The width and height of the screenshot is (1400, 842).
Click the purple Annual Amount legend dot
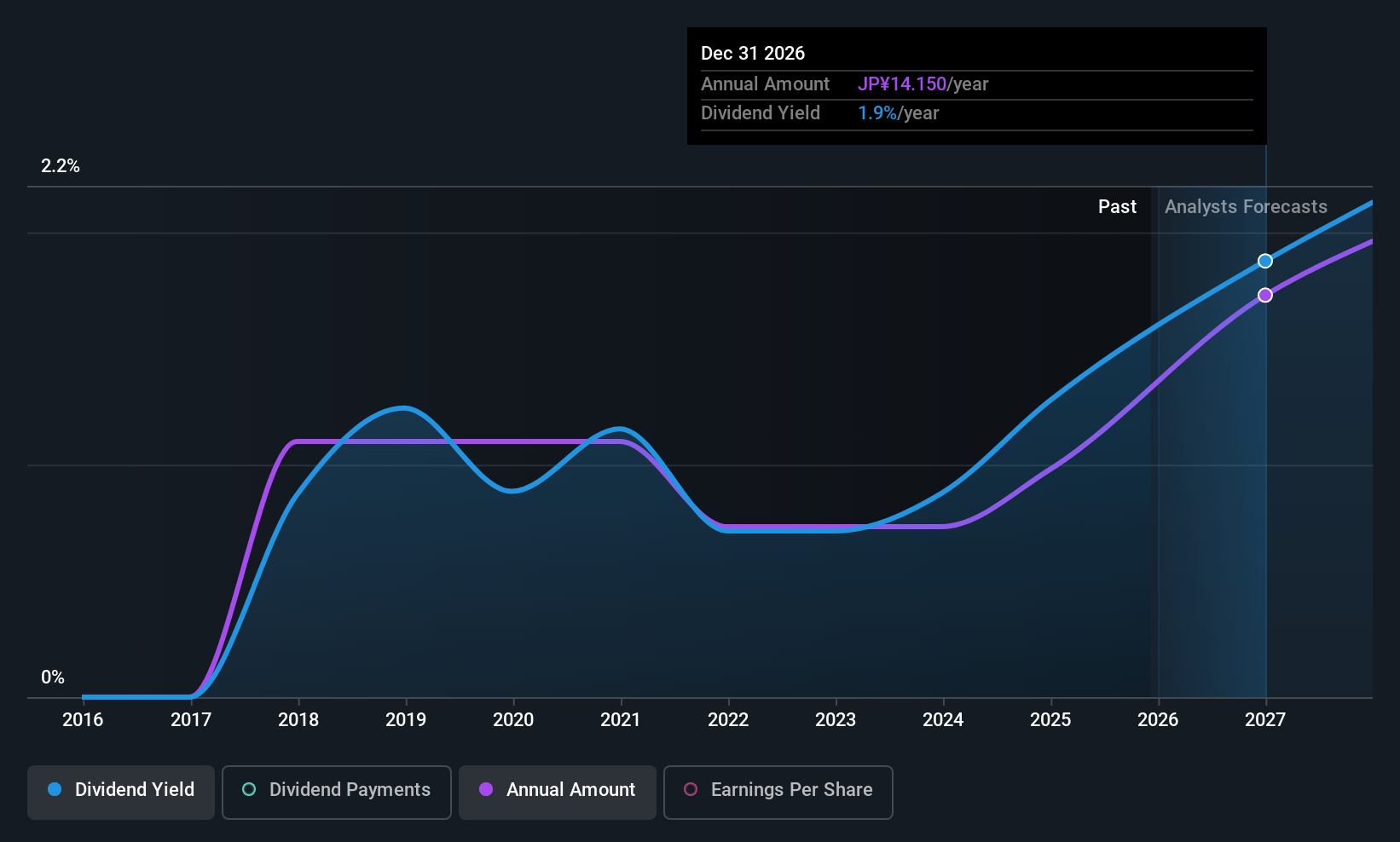pyautogui.click(x=486, y=789)
